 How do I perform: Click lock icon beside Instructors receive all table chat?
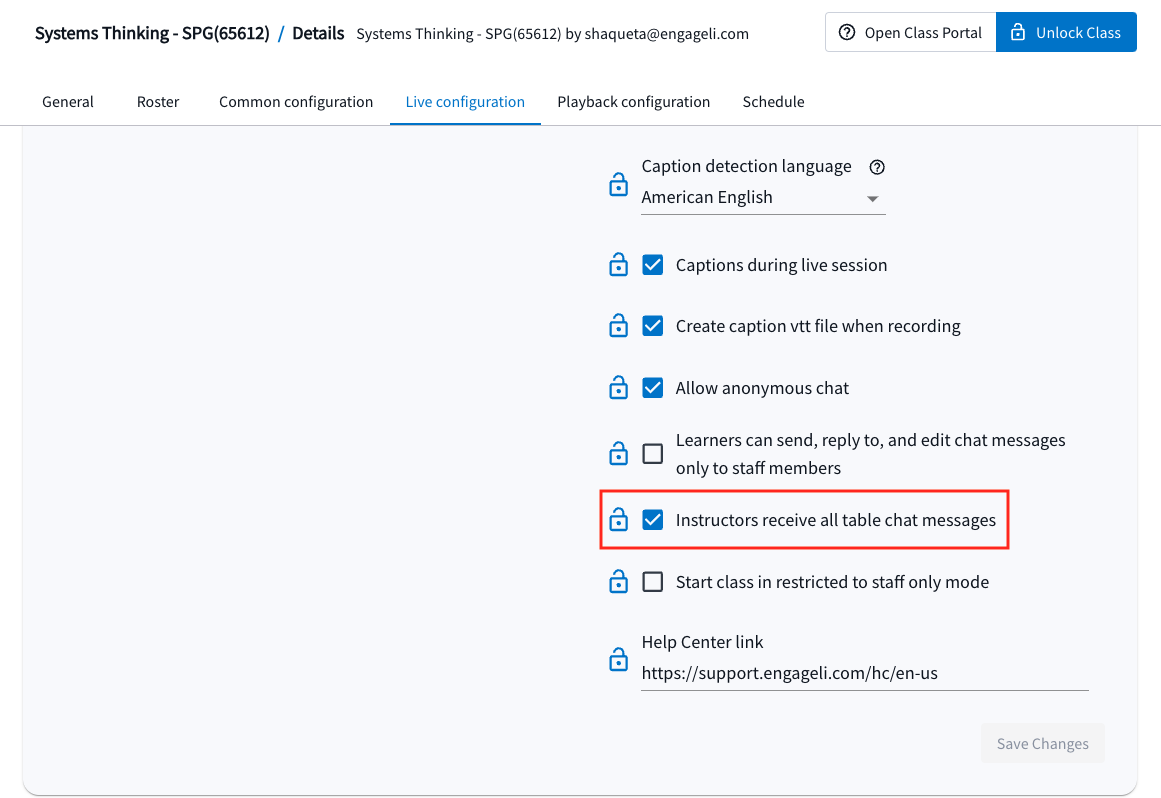coord(618,520)
